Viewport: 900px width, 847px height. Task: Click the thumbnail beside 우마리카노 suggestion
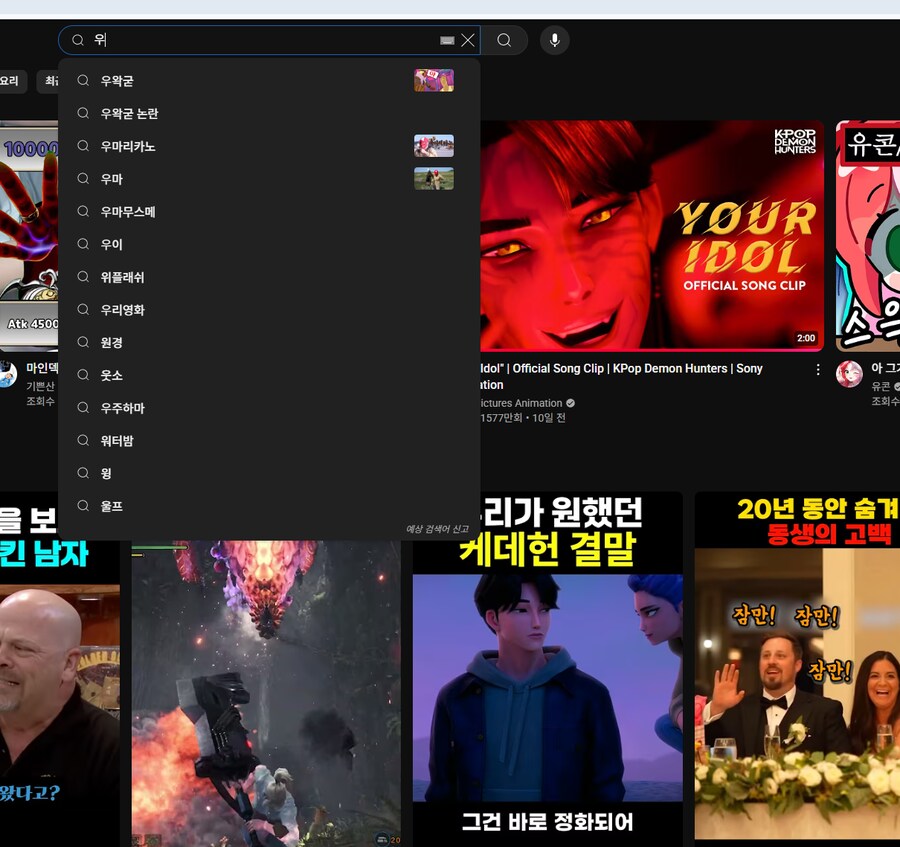tap(434, 146)
